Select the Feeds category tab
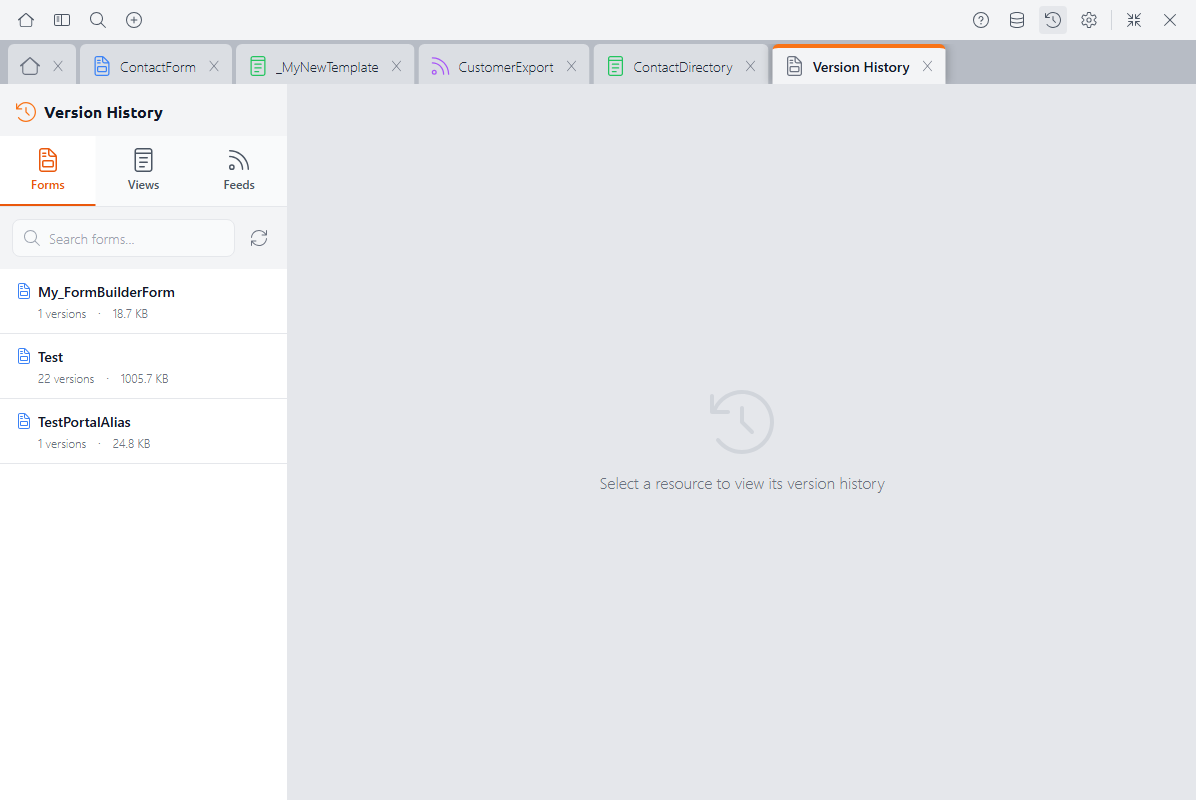Viewport: 1196px width, 800px height. click(239, 171)
